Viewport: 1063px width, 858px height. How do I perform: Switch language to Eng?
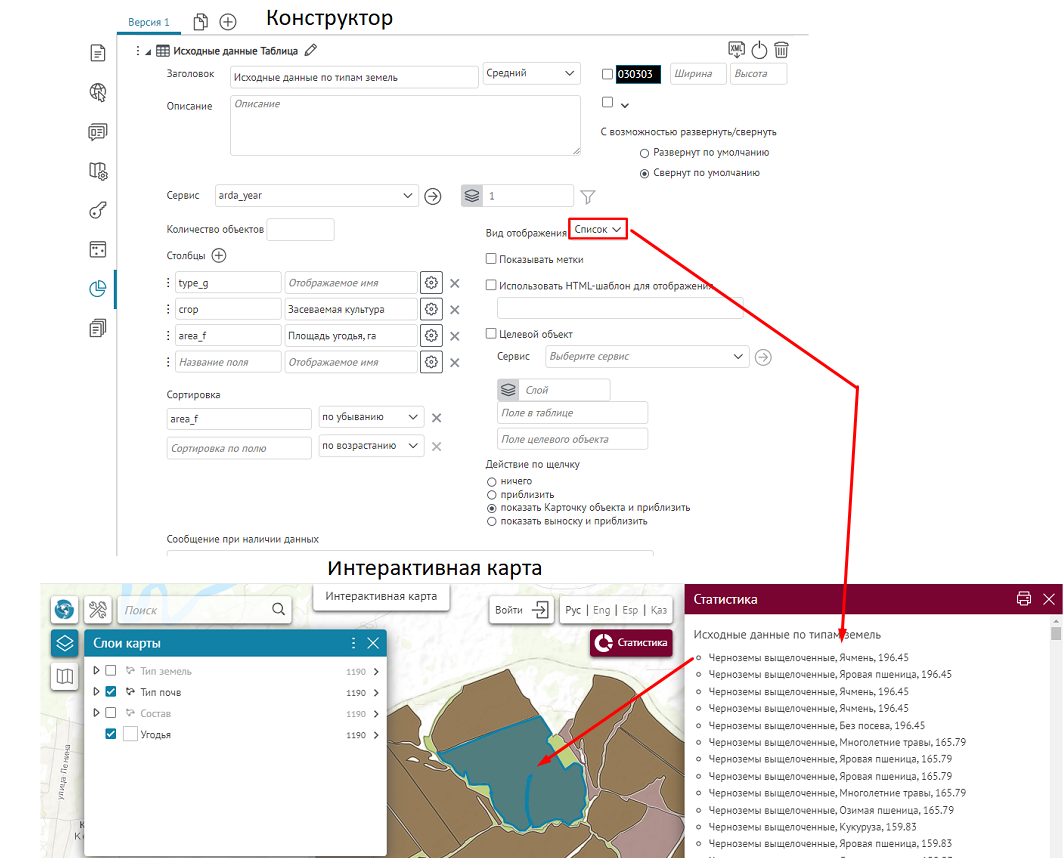click(601, 610)
